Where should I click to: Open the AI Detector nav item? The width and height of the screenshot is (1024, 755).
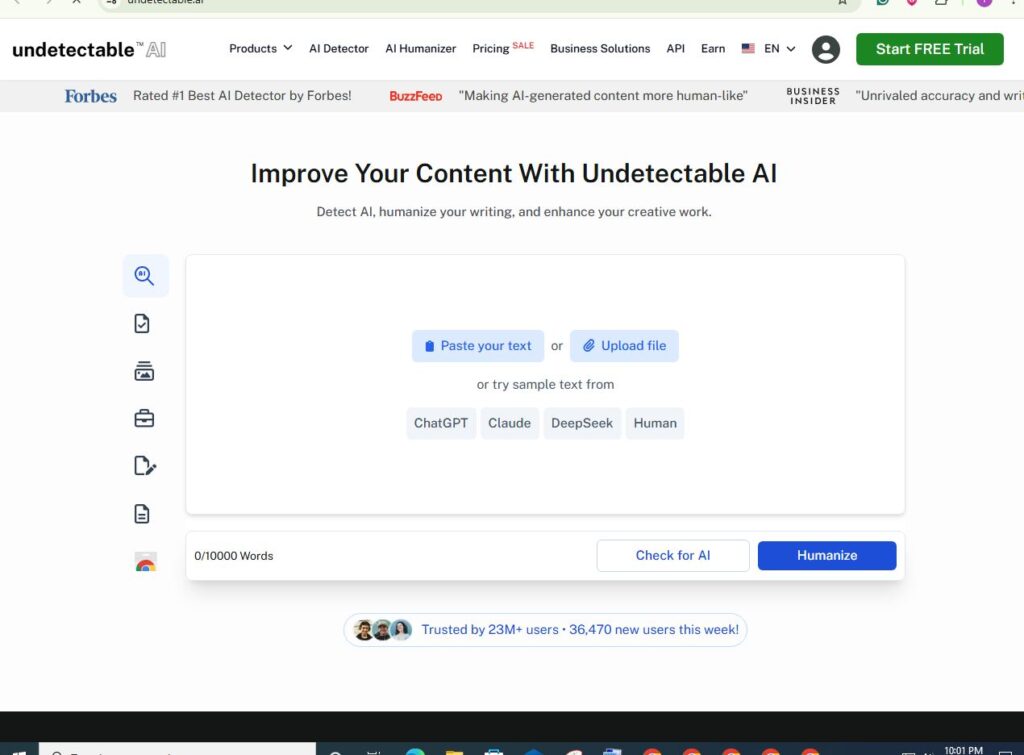coord(339,48)
